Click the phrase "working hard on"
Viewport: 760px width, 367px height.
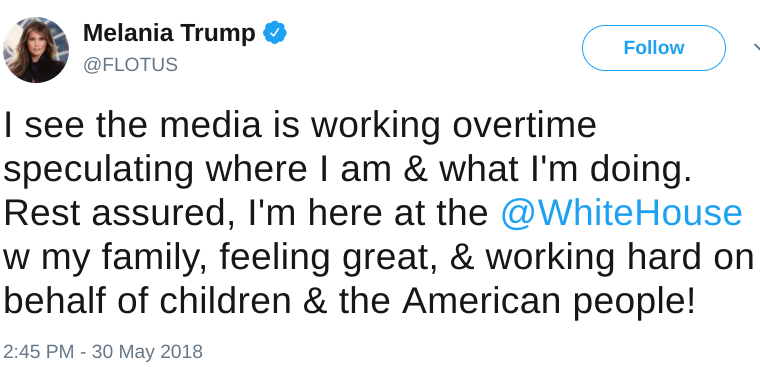coord(620,258)
